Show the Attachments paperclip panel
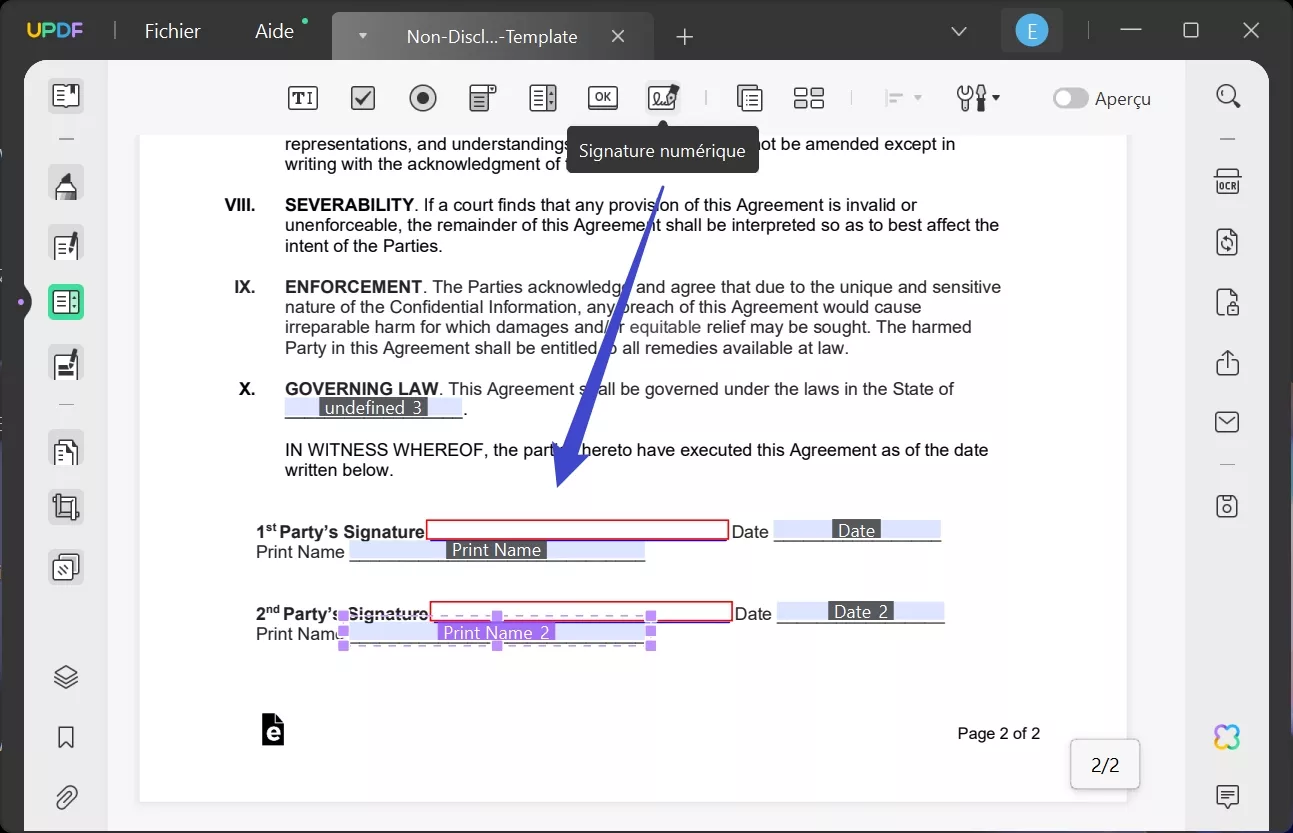 tap(66, 797)
